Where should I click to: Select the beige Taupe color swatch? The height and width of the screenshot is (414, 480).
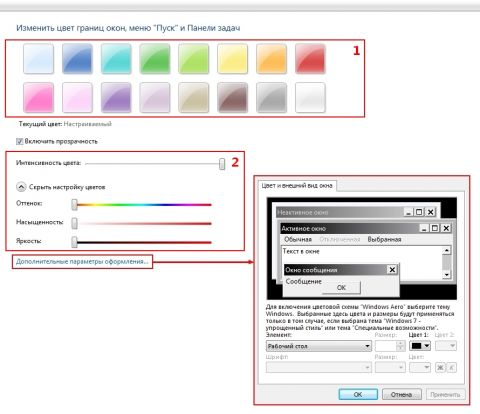(x=194, y=98)
